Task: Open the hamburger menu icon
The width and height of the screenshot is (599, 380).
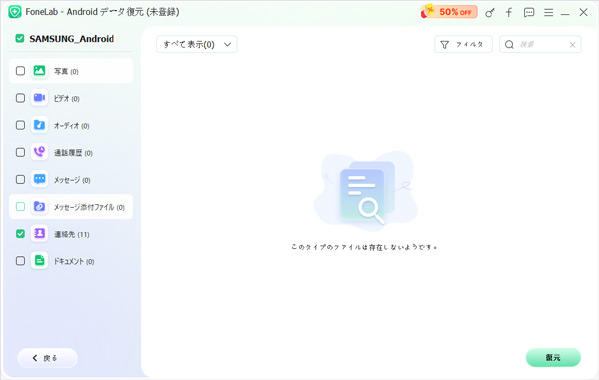Action: tap(549, 13)
